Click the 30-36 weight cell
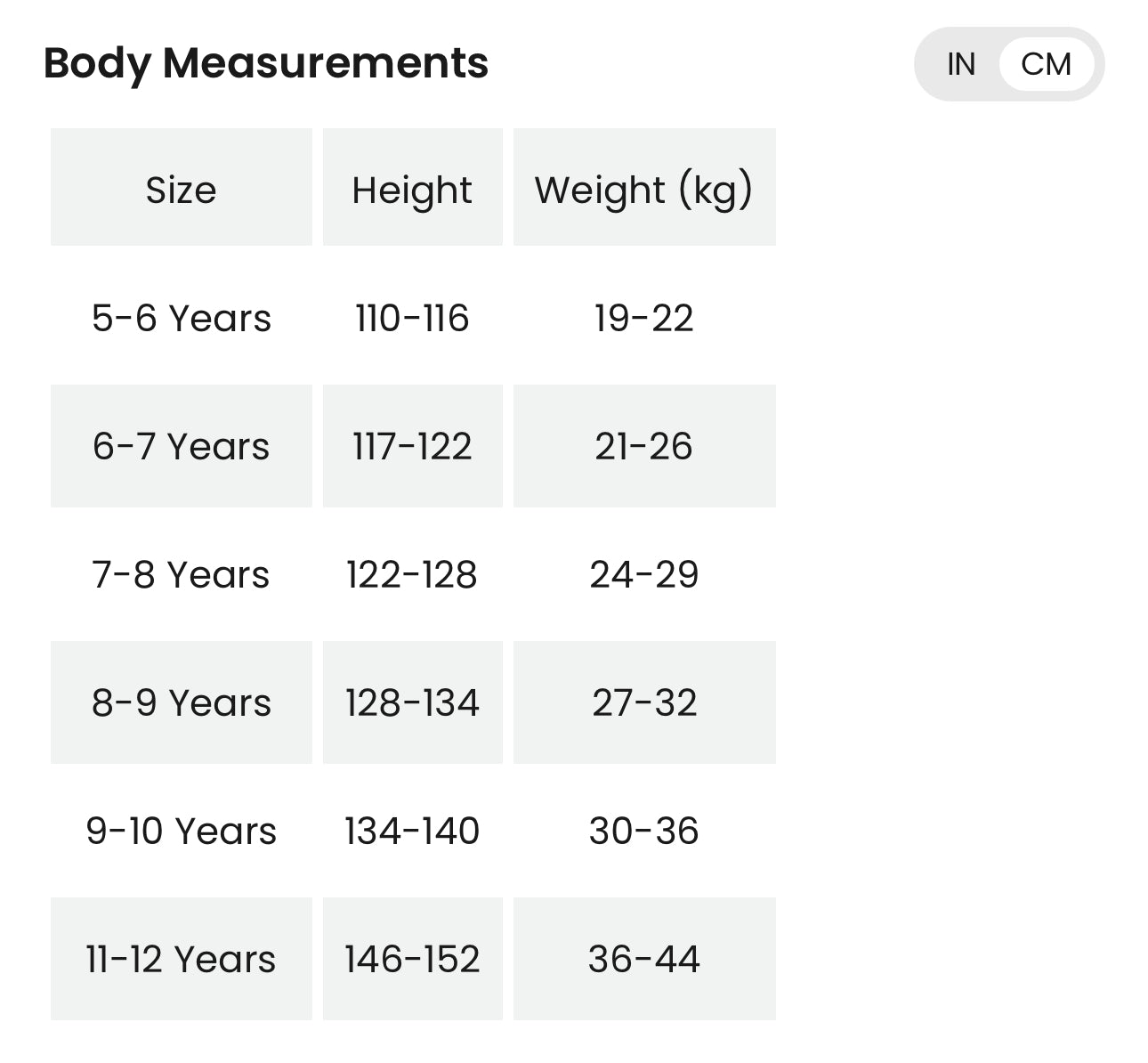 (643, 831)
